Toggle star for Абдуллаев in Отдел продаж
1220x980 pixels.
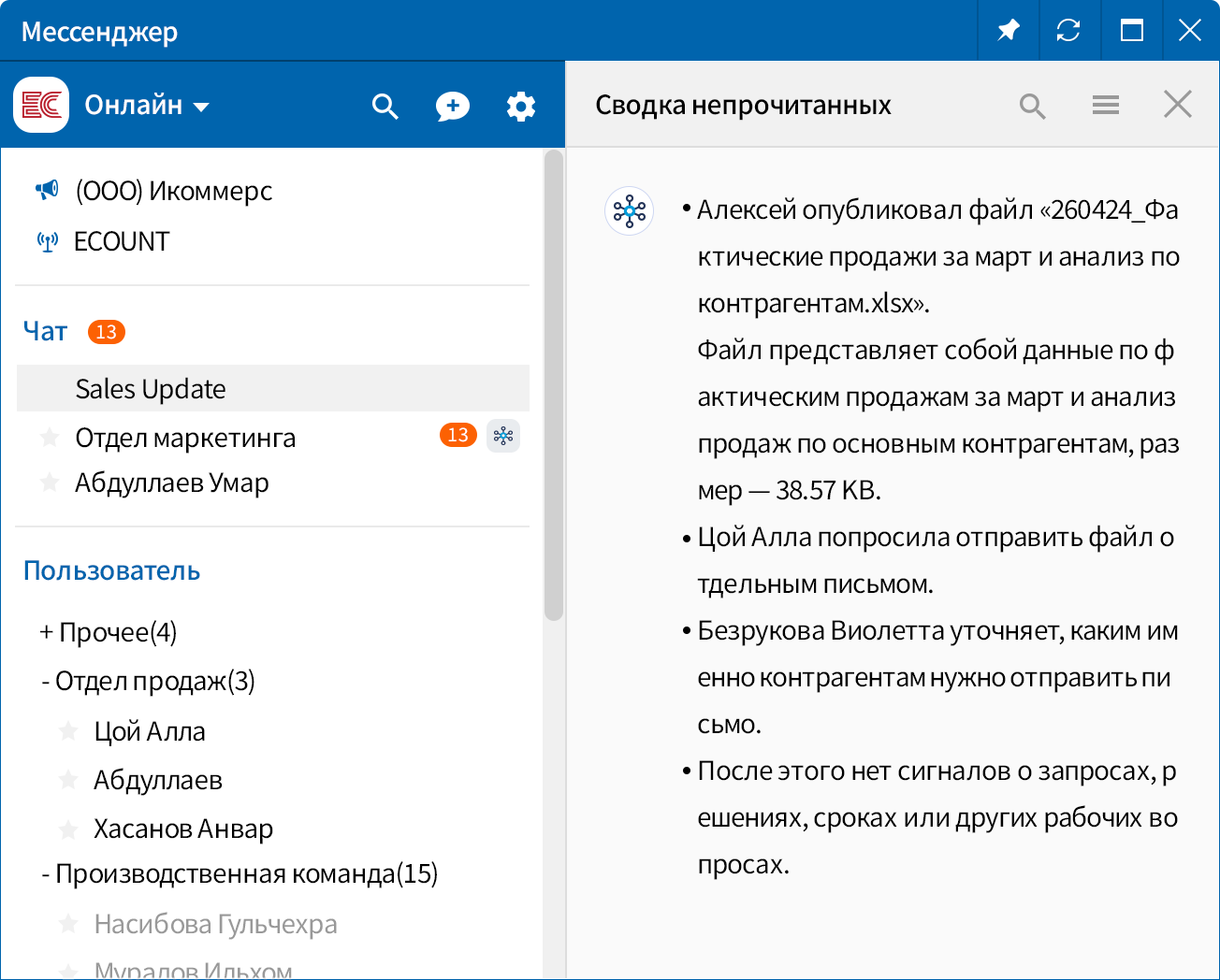point(68,780)
